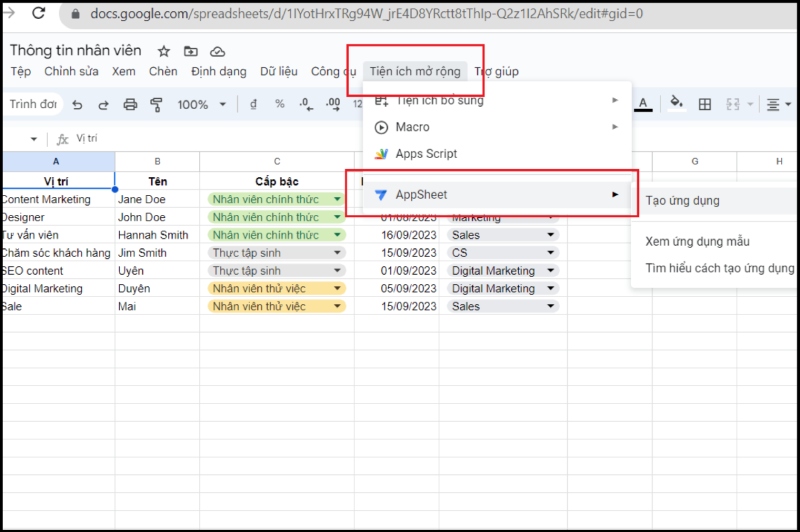Open the Định dạng menu

coord(219,71)
